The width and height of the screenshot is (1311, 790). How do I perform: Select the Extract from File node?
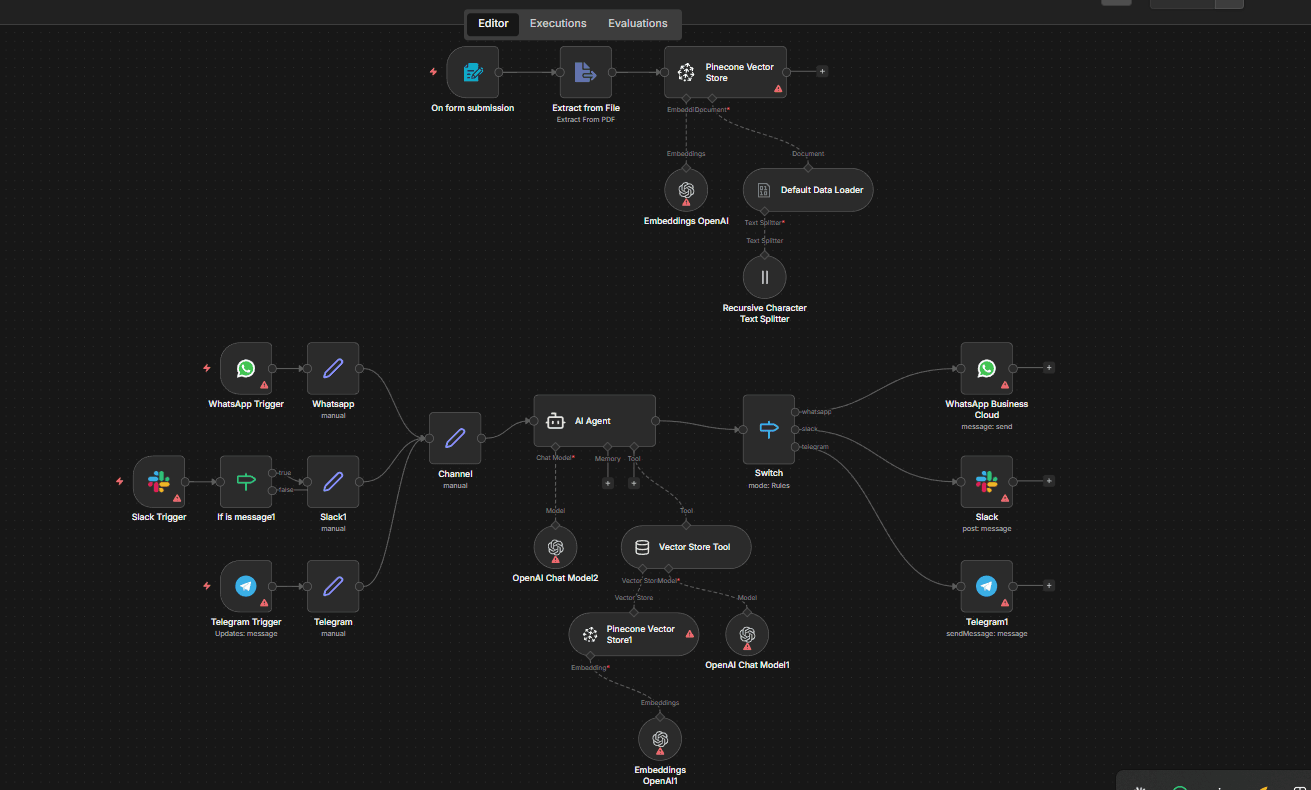coord(586,72)
